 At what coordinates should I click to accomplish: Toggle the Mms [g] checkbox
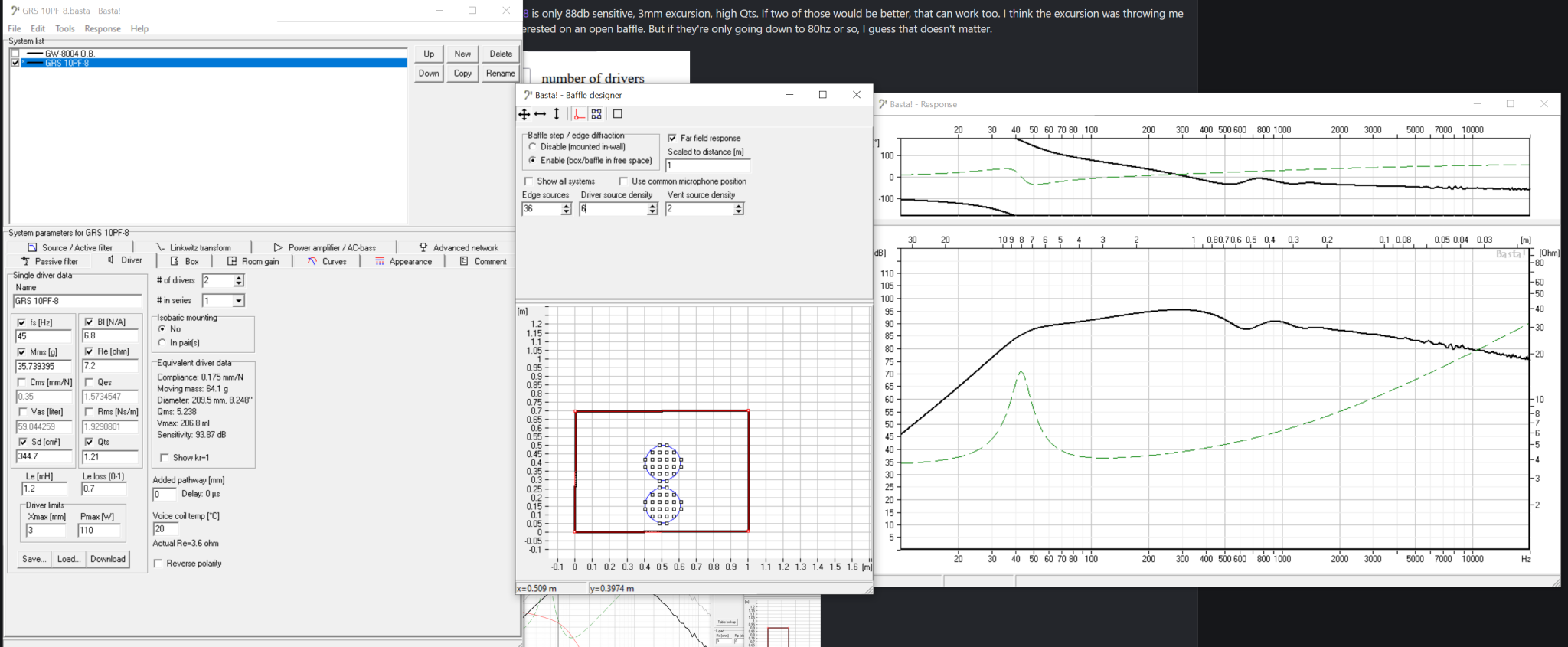(22, 352)
